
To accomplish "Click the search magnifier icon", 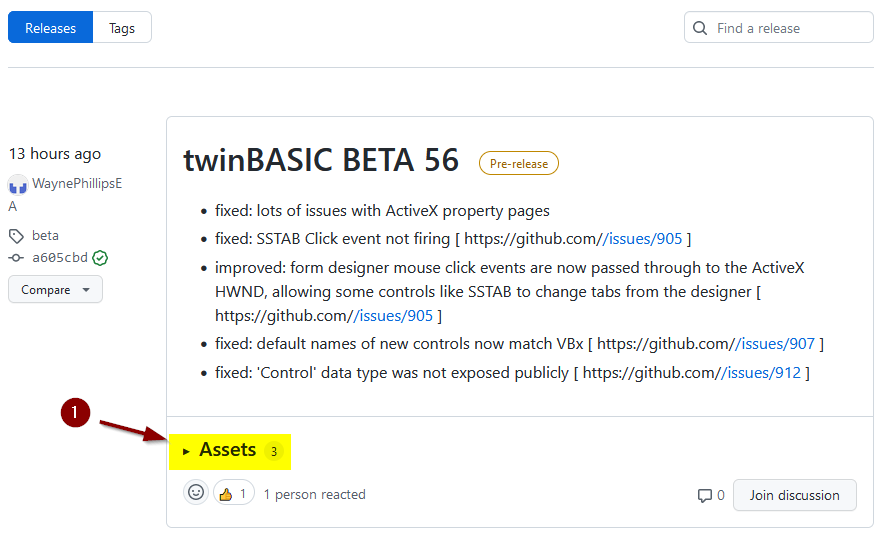I will (x=700, y=28).
